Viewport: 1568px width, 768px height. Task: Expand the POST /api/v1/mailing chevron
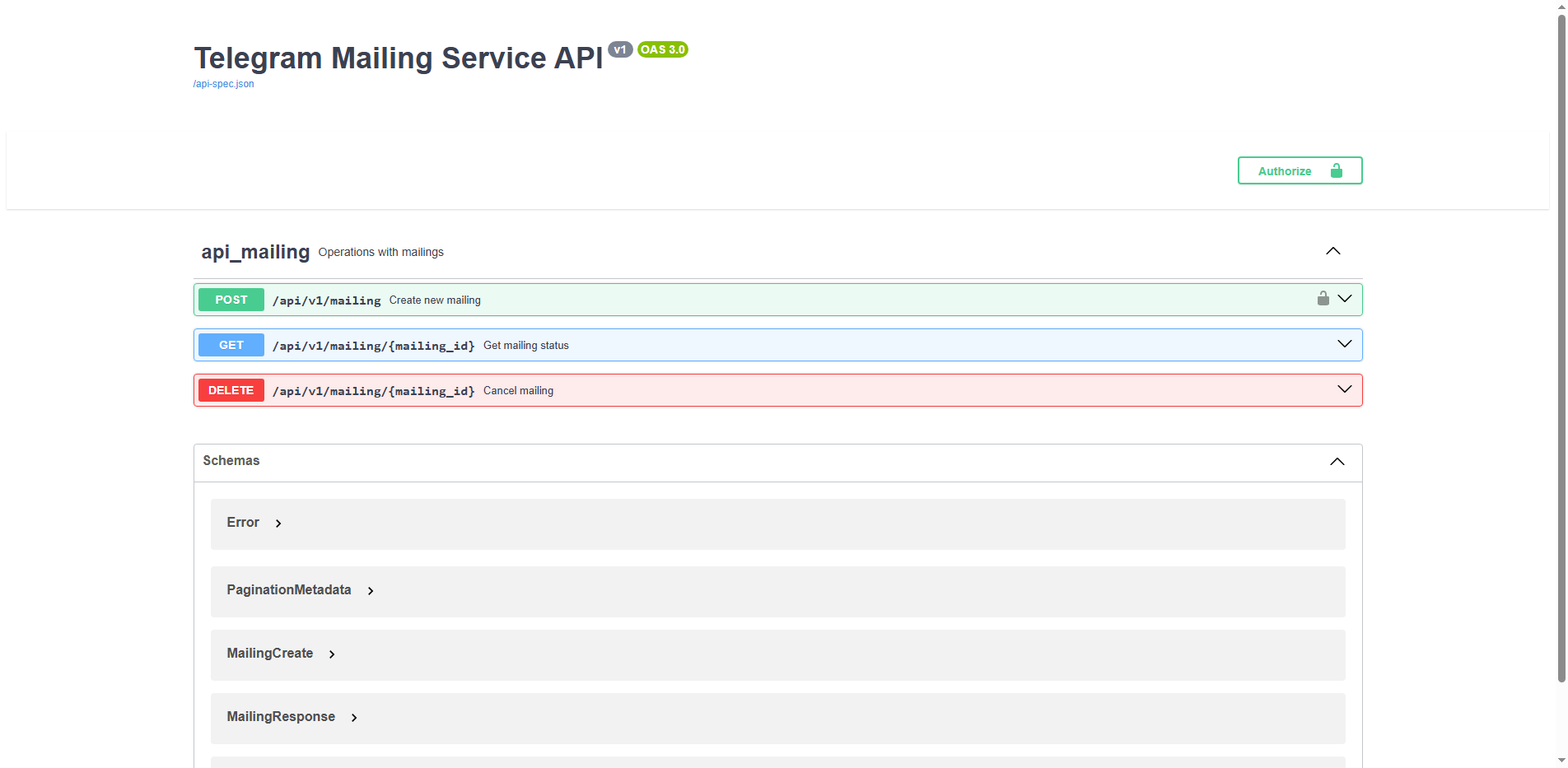click(x=1344, y=299)
